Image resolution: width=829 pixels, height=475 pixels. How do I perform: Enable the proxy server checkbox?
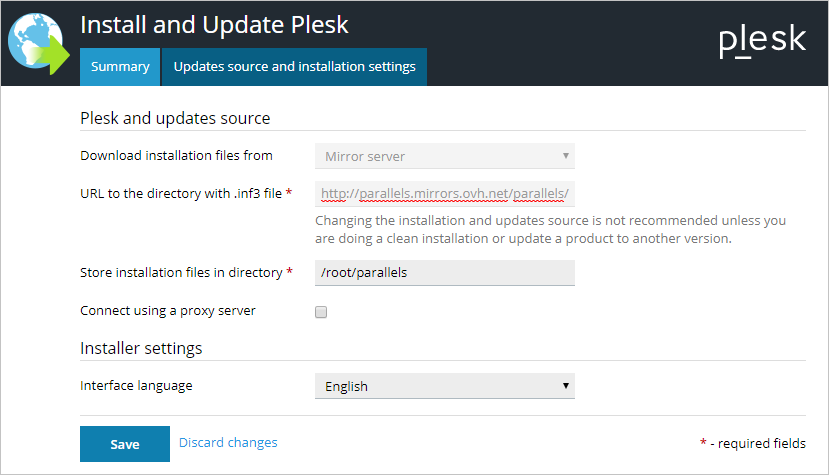(321, 312)
